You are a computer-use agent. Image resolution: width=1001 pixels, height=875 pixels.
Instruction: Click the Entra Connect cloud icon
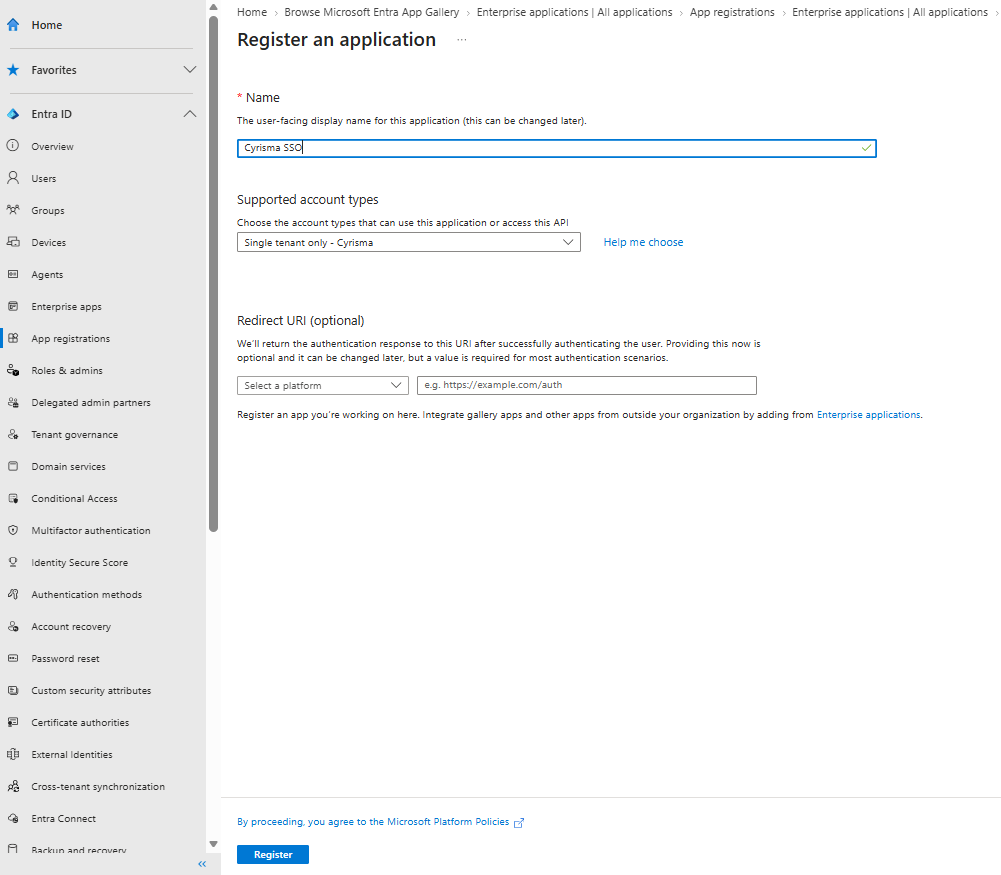pos(13,818)
